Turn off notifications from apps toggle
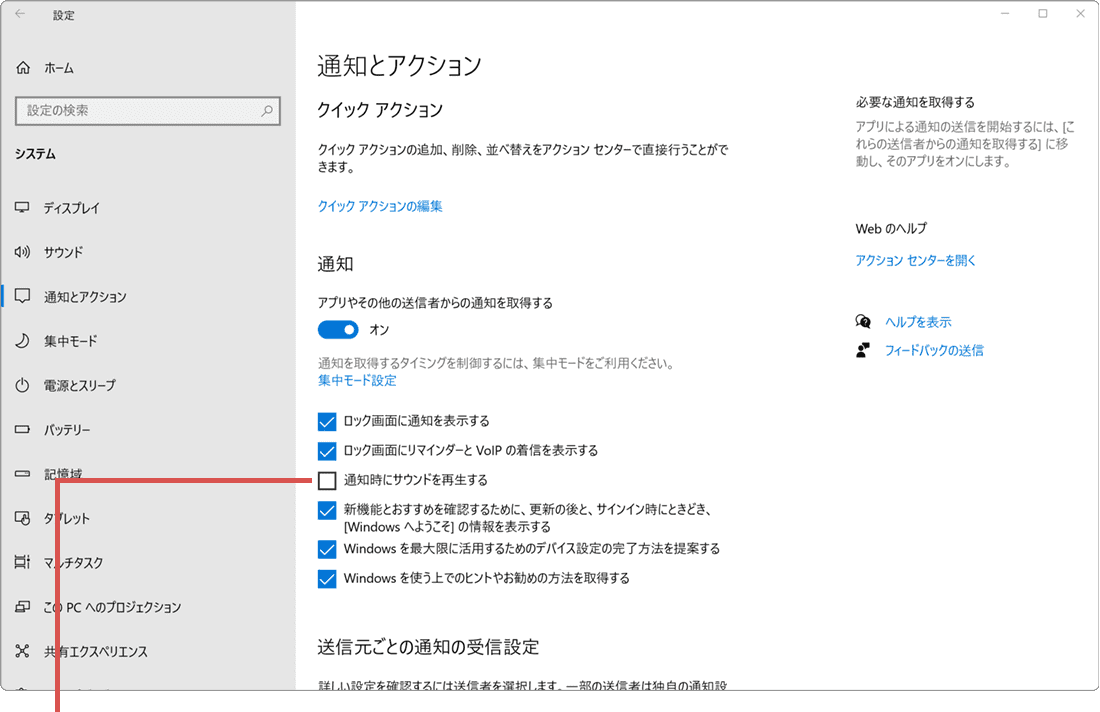The width and height of the screenshot is (1100, 712). coord(337,329)
